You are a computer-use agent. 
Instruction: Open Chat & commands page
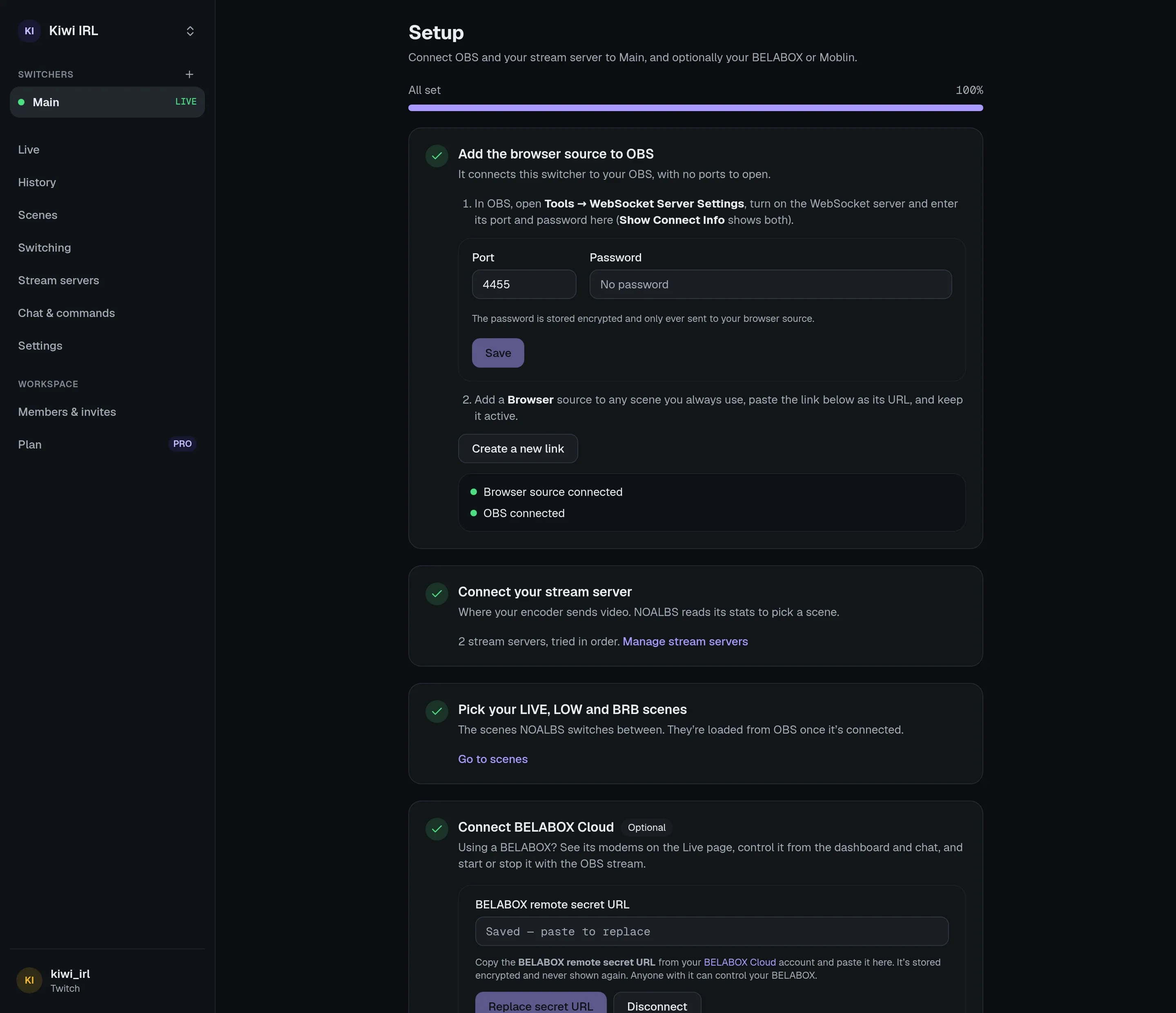coord(67,313)
